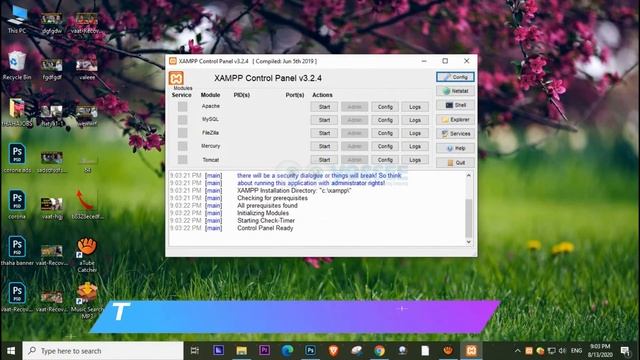This screenshot has width=640, height=360.
Task: Select the Music Search MP3 desktop shortcut
Action: click(87, 301)
